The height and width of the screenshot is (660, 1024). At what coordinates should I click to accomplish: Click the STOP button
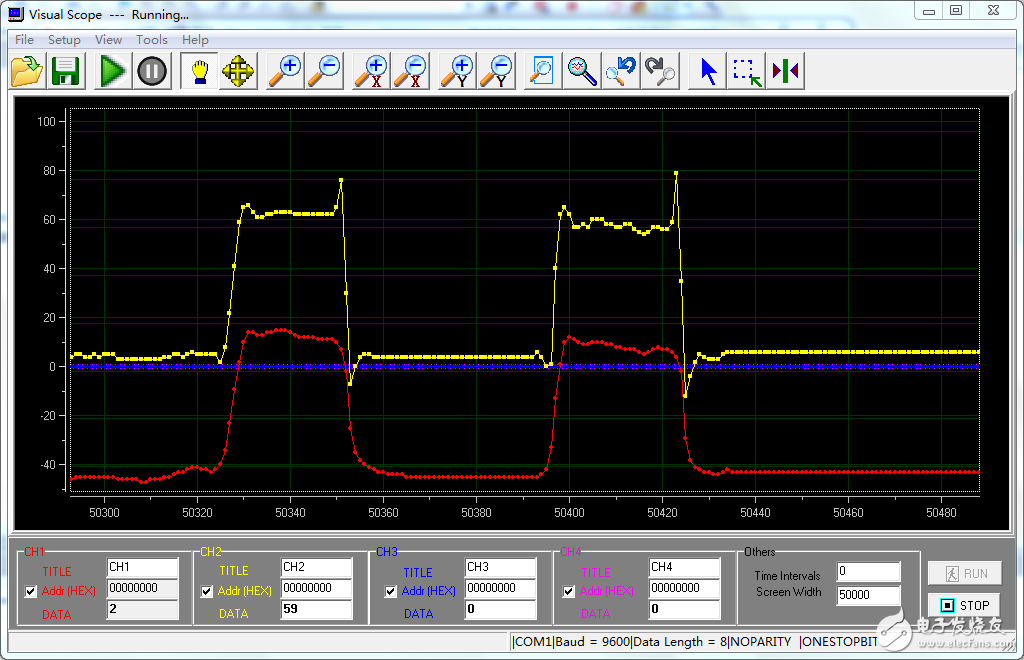(x=964, y=605)
